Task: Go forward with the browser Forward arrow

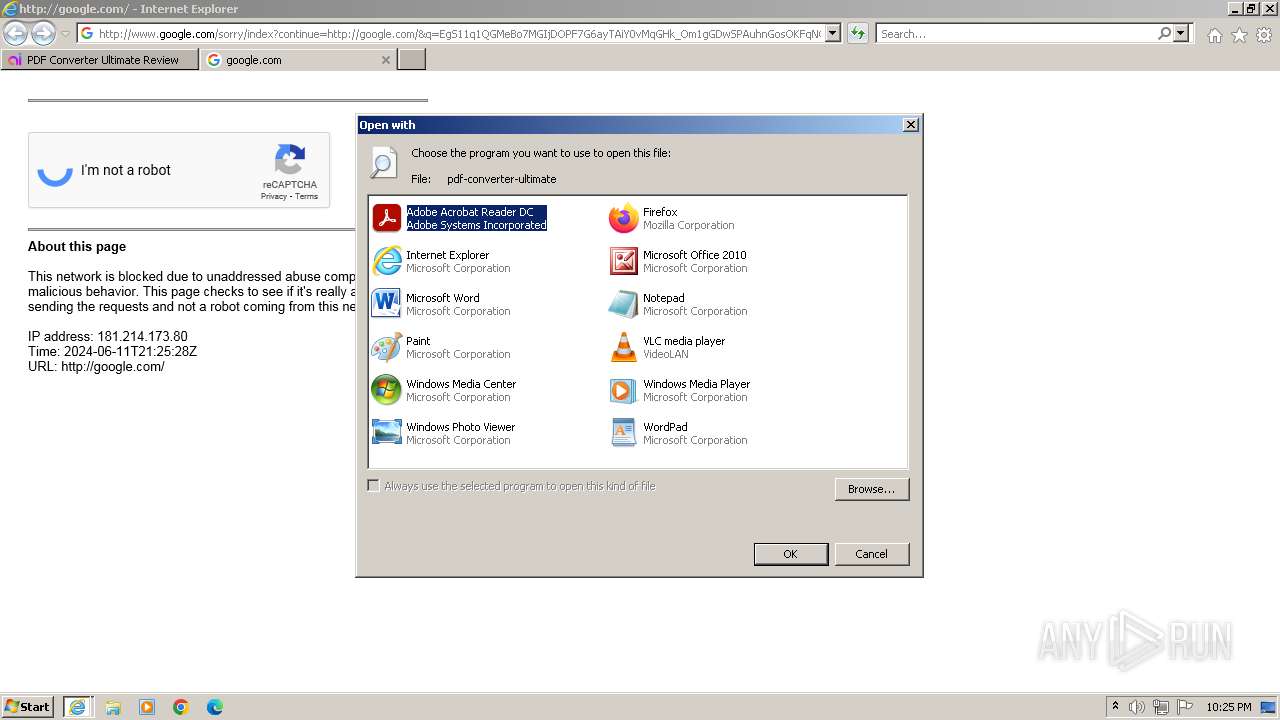Action: click(43, 34)
